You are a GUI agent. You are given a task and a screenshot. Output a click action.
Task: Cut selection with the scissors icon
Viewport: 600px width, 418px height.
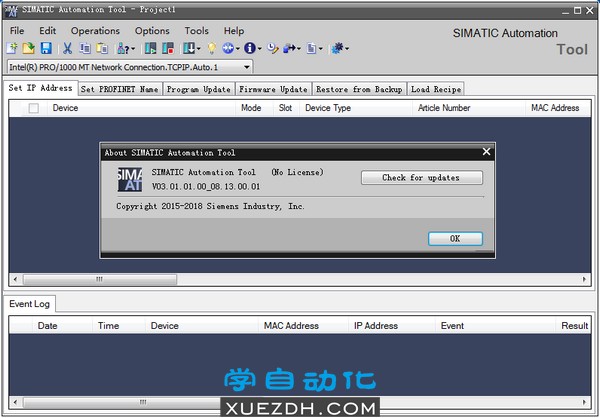(67, 48)
